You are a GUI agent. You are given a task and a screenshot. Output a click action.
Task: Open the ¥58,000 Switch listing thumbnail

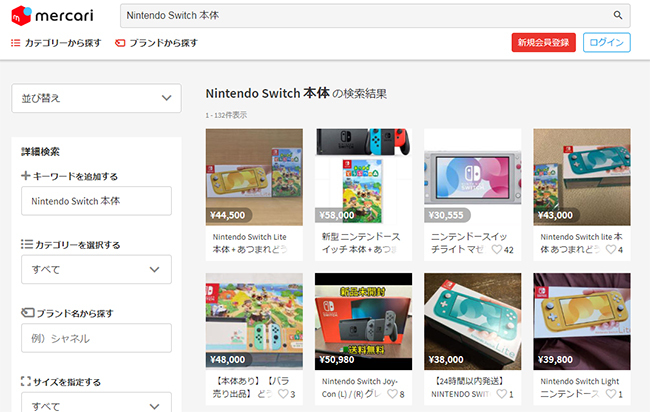click(363, 176)
